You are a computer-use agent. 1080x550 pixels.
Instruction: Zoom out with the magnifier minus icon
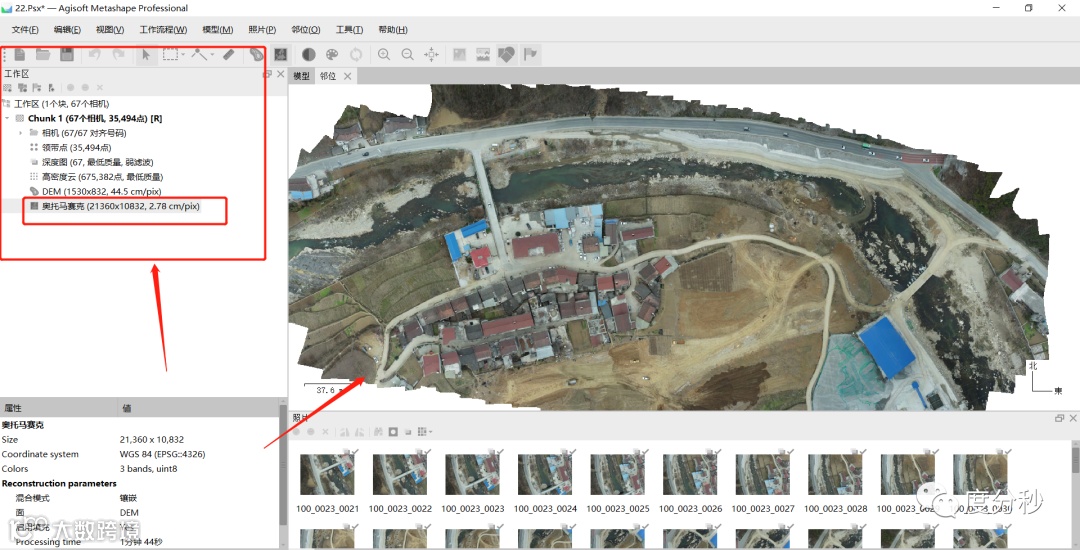[x=407, y=54]
